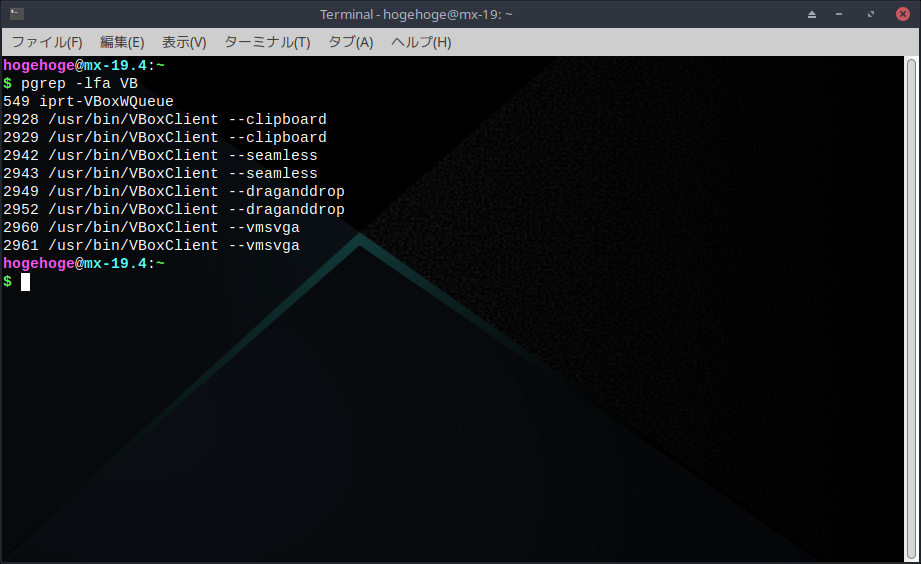The image size is (921, 564).
Task: Click the line with PID 2928 --clipboard
Action: coord(164,119)
